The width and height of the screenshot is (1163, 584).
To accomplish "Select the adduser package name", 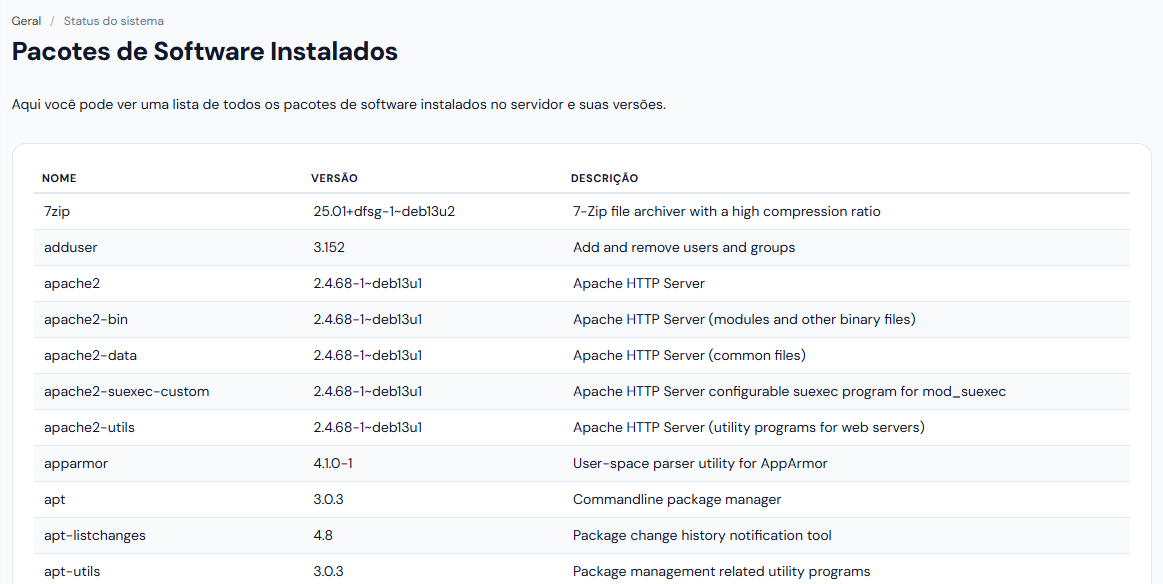I will (70, 247).
